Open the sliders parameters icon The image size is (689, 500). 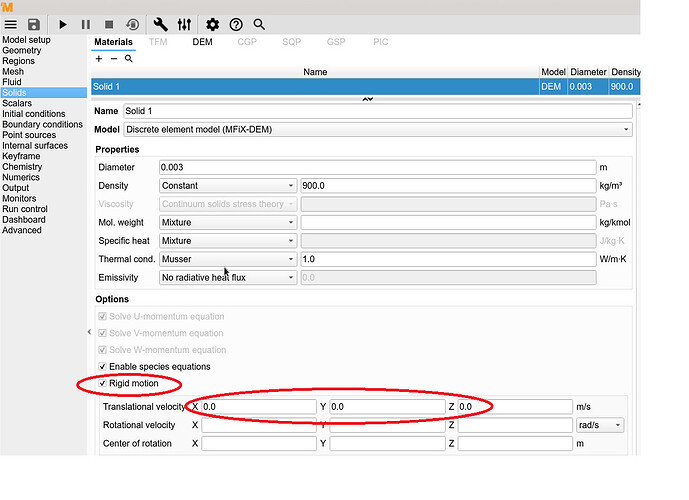pos(184,23)
